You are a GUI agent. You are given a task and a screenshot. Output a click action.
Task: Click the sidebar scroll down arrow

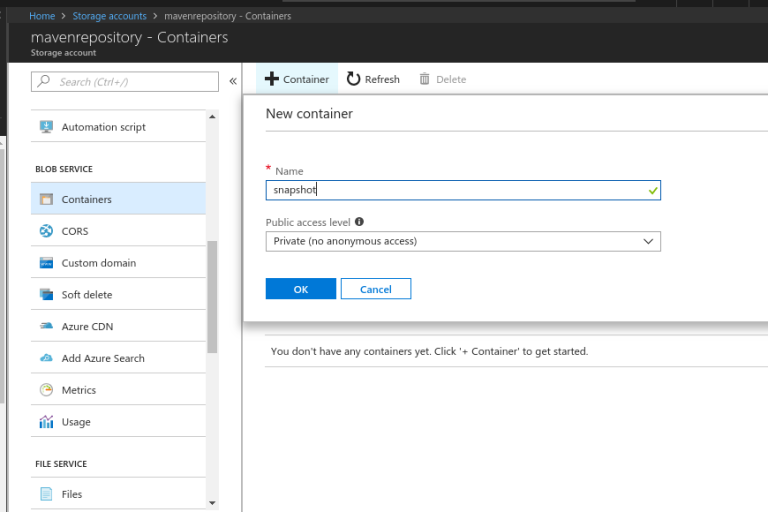tap(212, 503)
